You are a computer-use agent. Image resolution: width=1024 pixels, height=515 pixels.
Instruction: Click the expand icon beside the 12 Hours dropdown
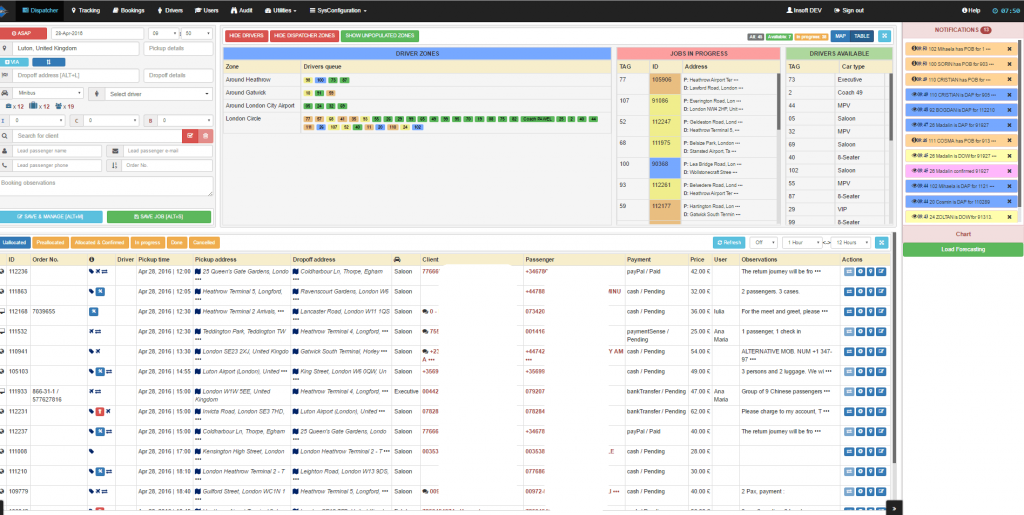coord(882,242)
